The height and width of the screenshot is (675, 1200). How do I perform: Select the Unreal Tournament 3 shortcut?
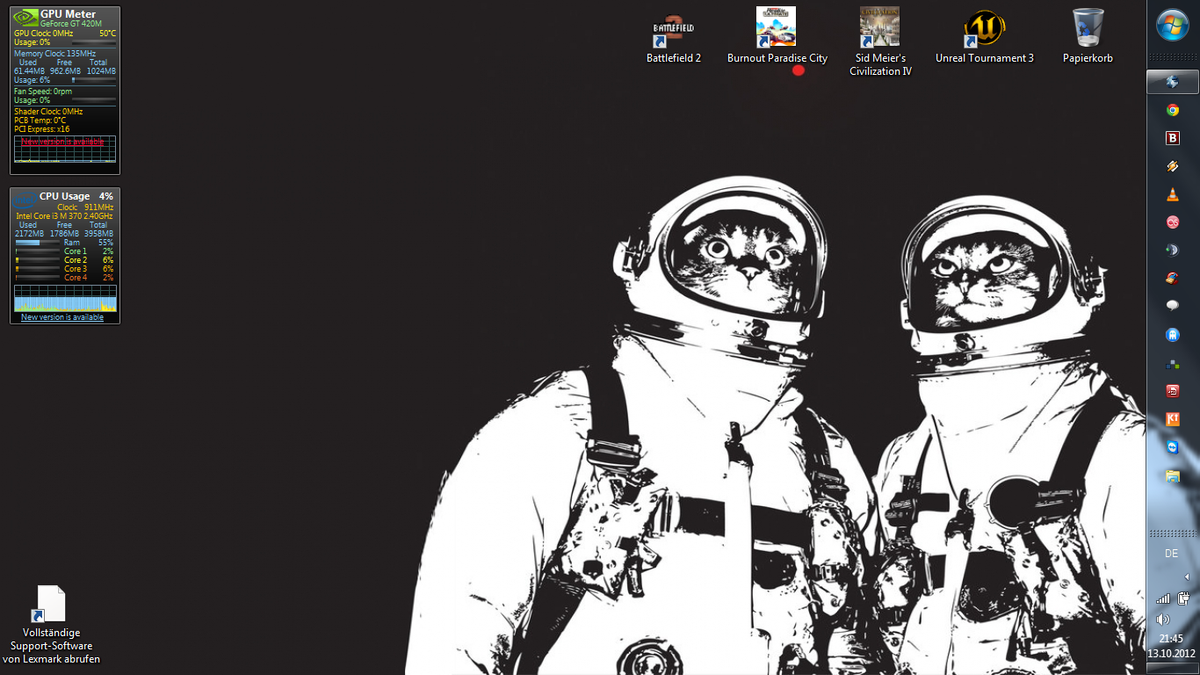coord(984,36)
